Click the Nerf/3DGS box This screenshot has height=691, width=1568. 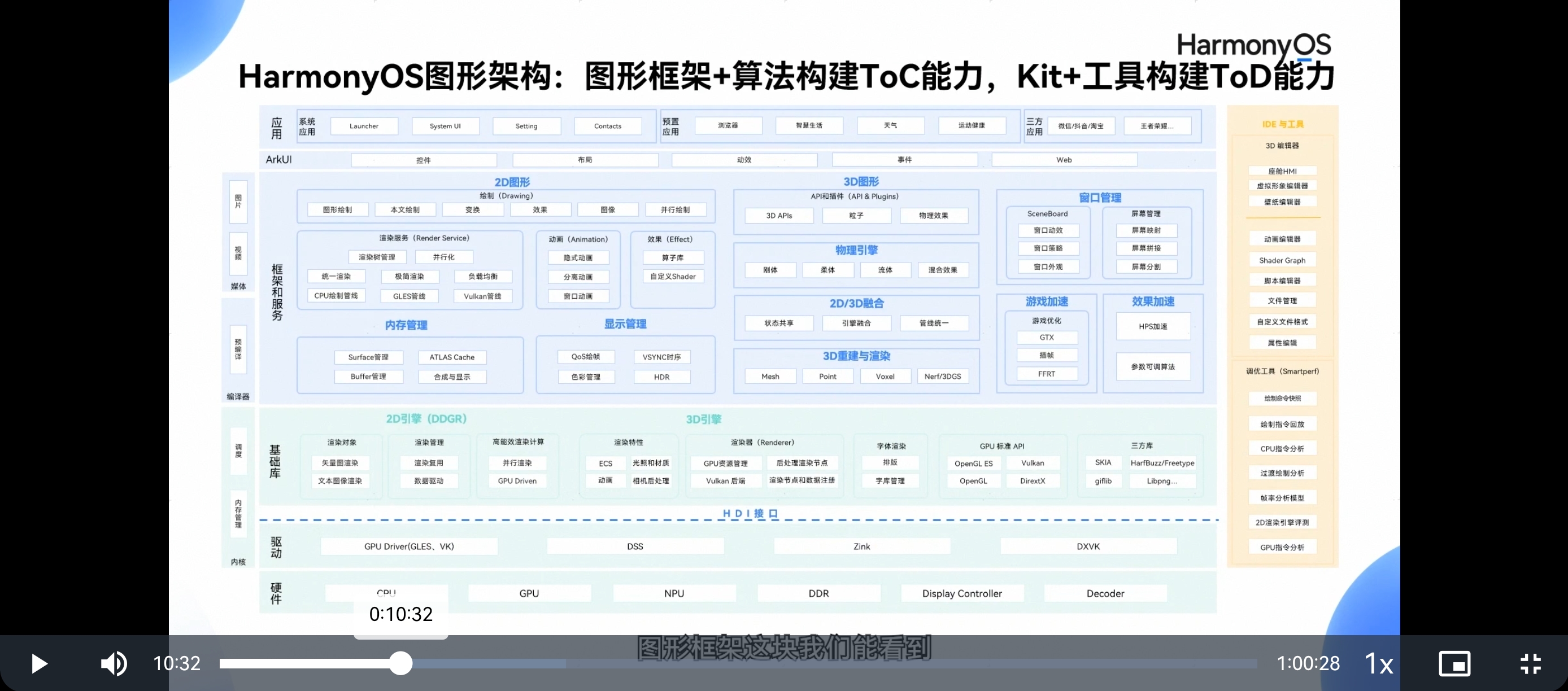(x=942, y=377)
